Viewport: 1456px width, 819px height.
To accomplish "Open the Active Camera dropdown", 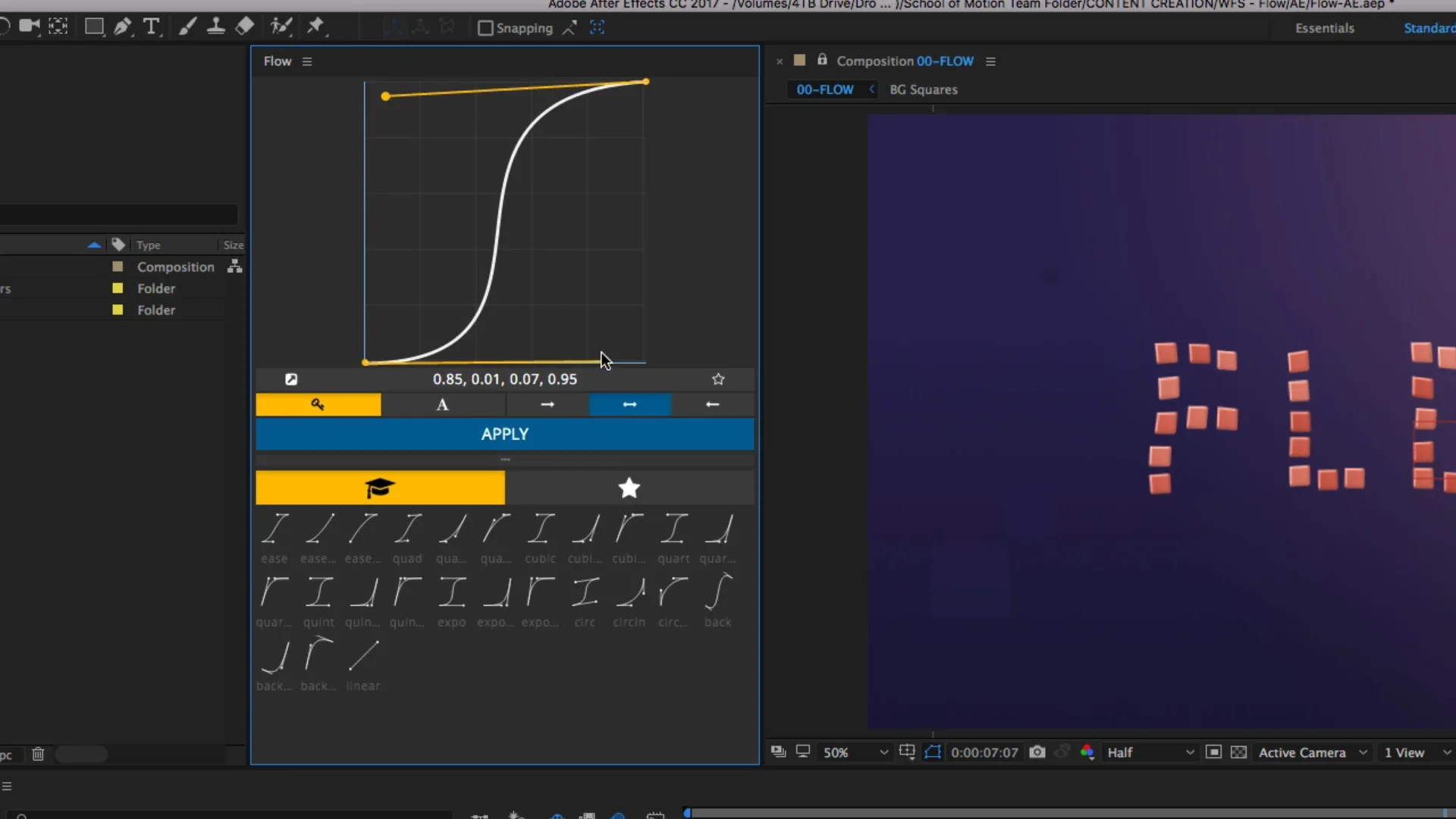I will [x=1312, y=752].
